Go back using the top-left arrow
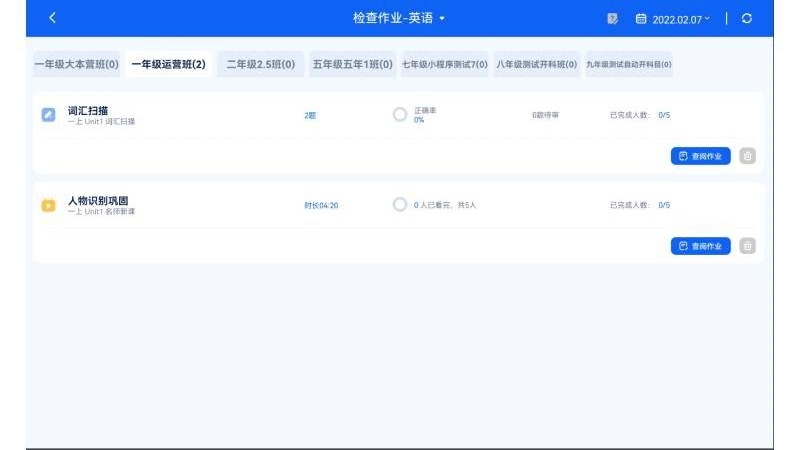This screenshot has width=800, height=450. pyautogui.click(x=52, y=18)
